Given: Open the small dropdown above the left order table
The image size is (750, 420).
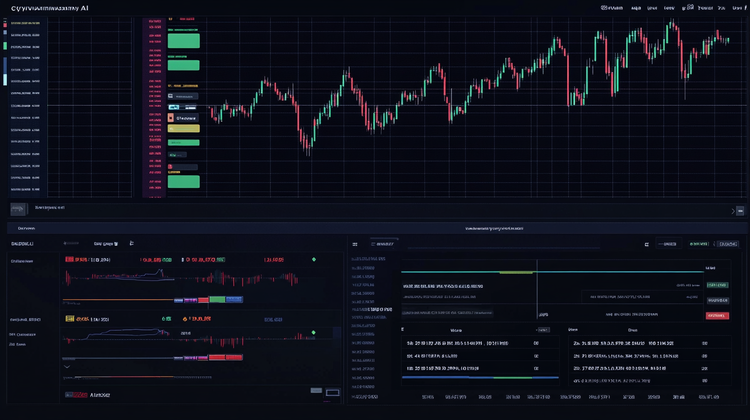Looking at the screenshot, I should [543, 330].
